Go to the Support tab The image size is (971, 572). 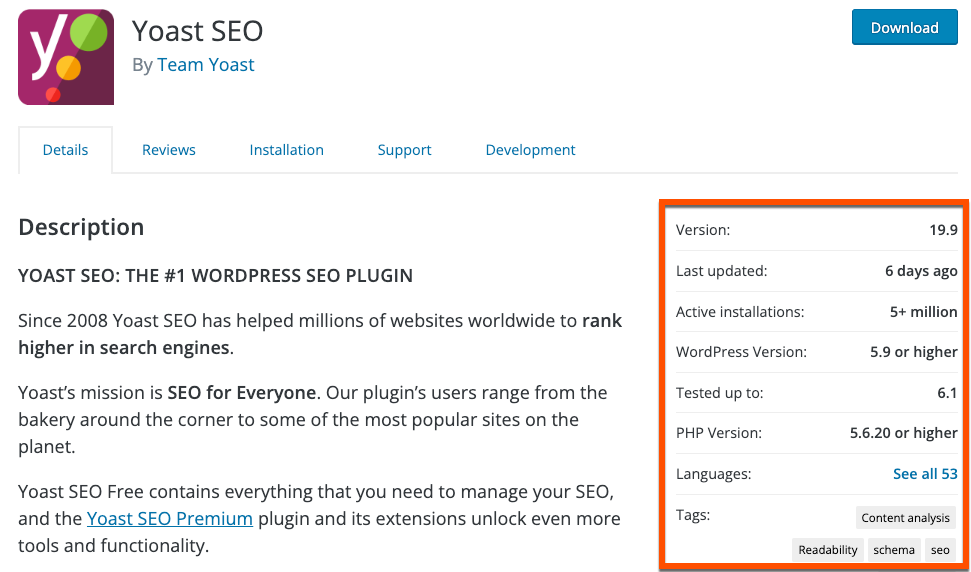404,150
